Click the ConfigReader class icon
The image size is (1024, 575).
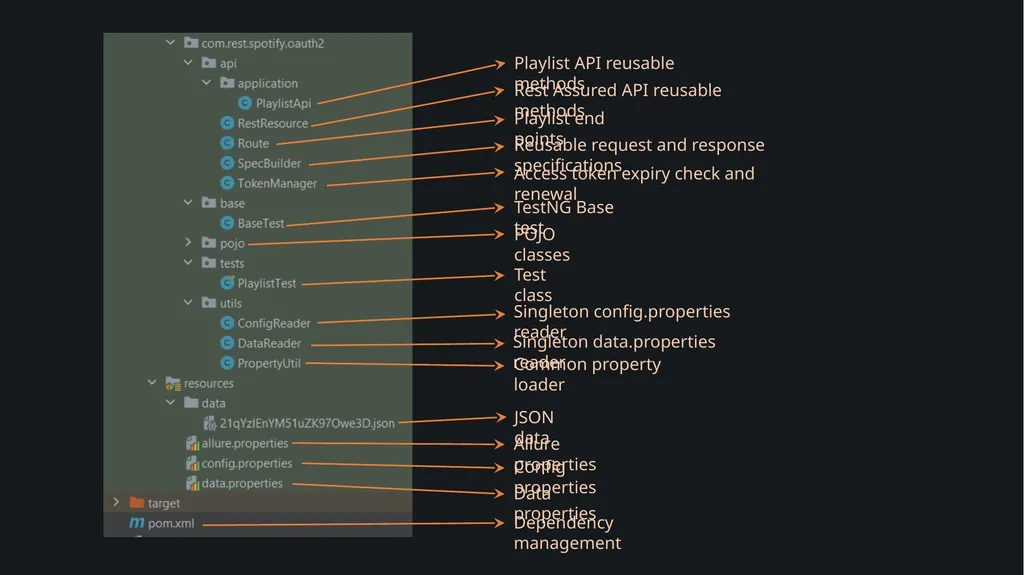[227, 323]
